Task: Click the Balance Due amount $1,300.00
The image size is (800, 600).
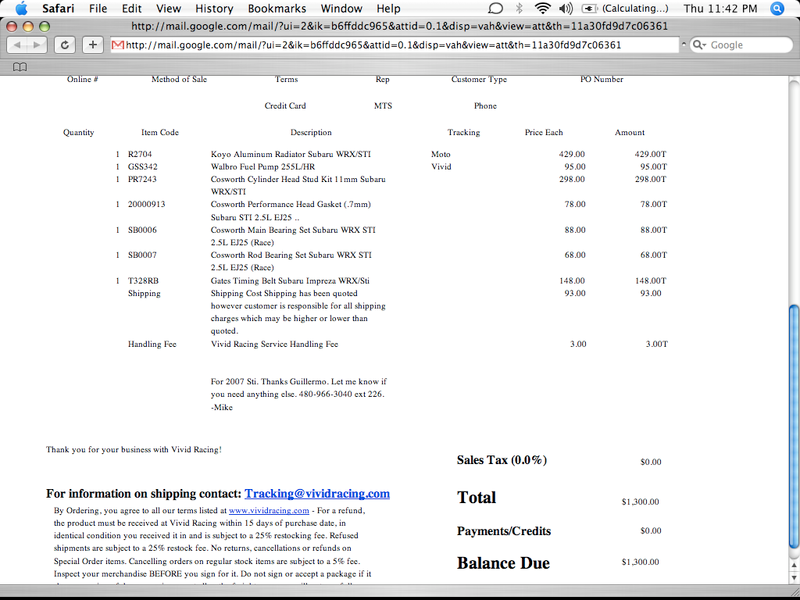Action: tap(640, 562)
